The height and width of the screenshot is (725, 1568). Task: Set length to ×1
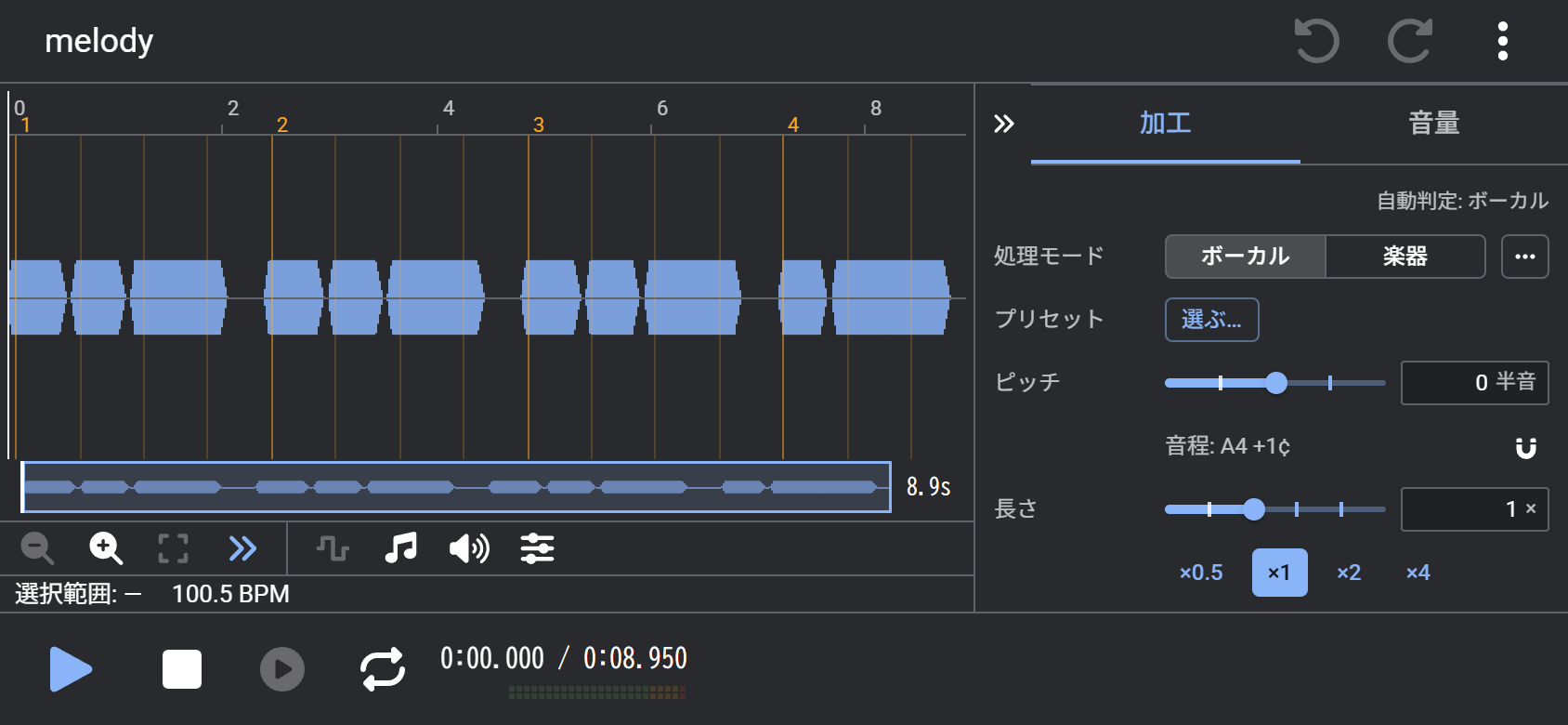pos(1279,573)
